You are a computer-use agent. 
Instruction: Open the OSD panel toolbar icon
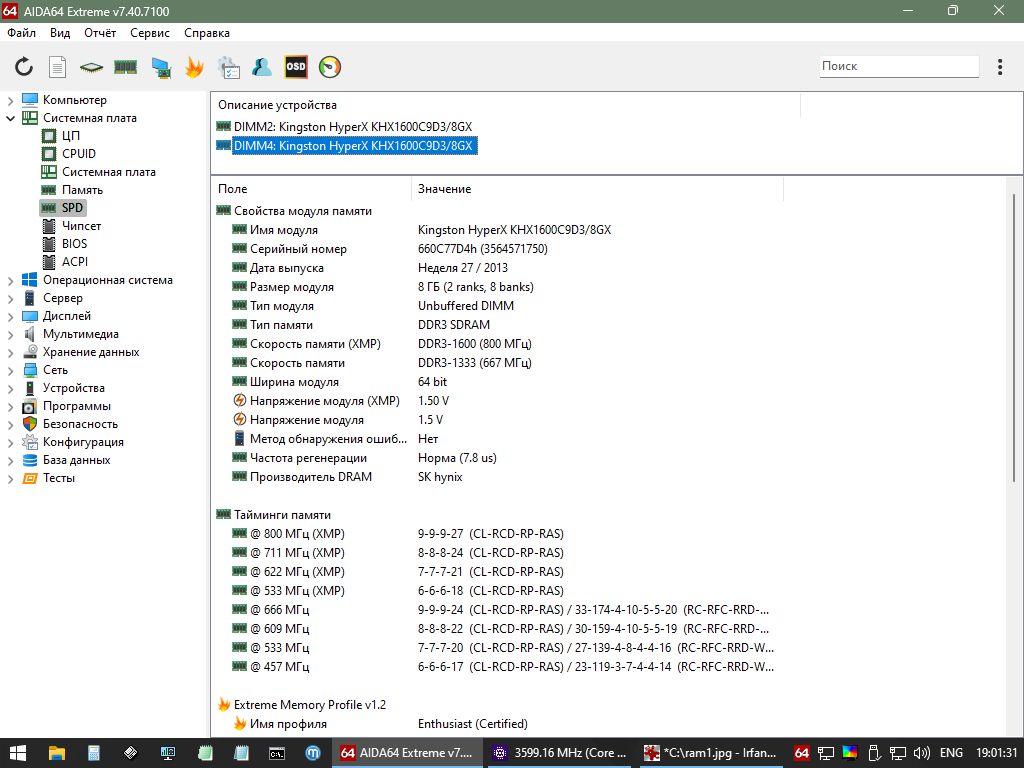pos(296,67)
